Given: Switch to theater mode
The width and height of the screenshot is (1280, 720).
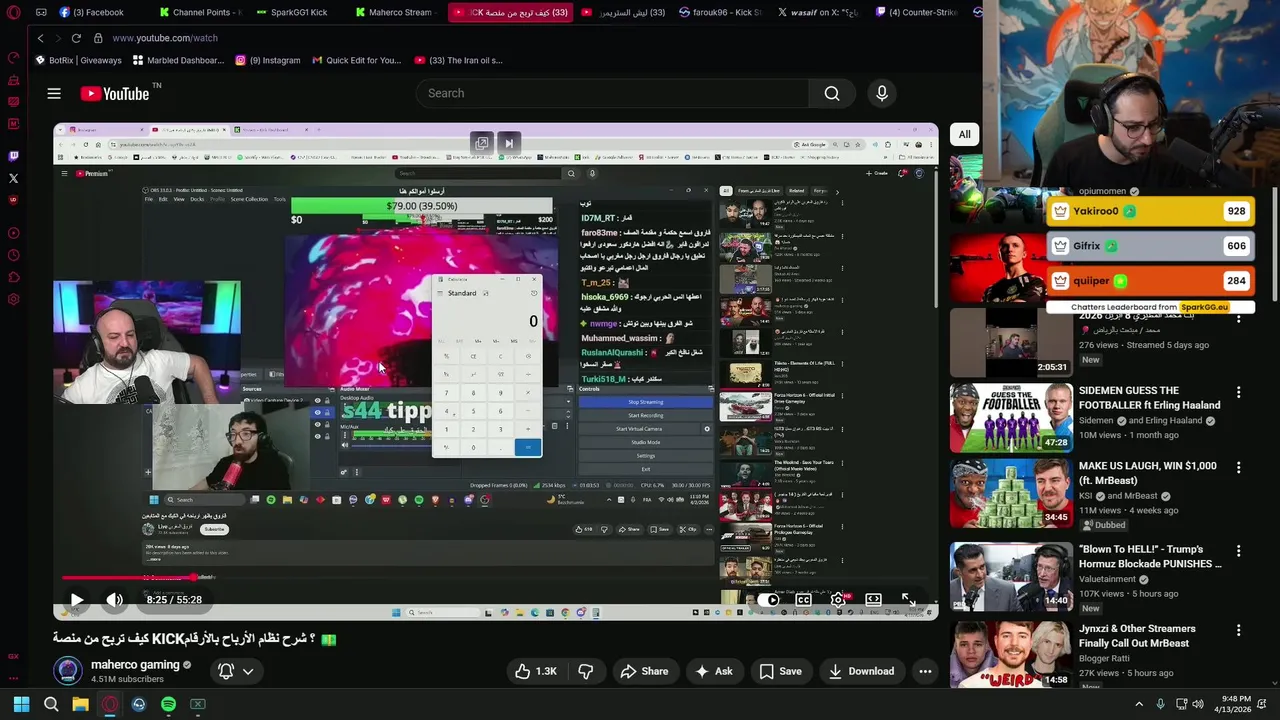Looking at the screenshot, I should [x=873, y=600].
